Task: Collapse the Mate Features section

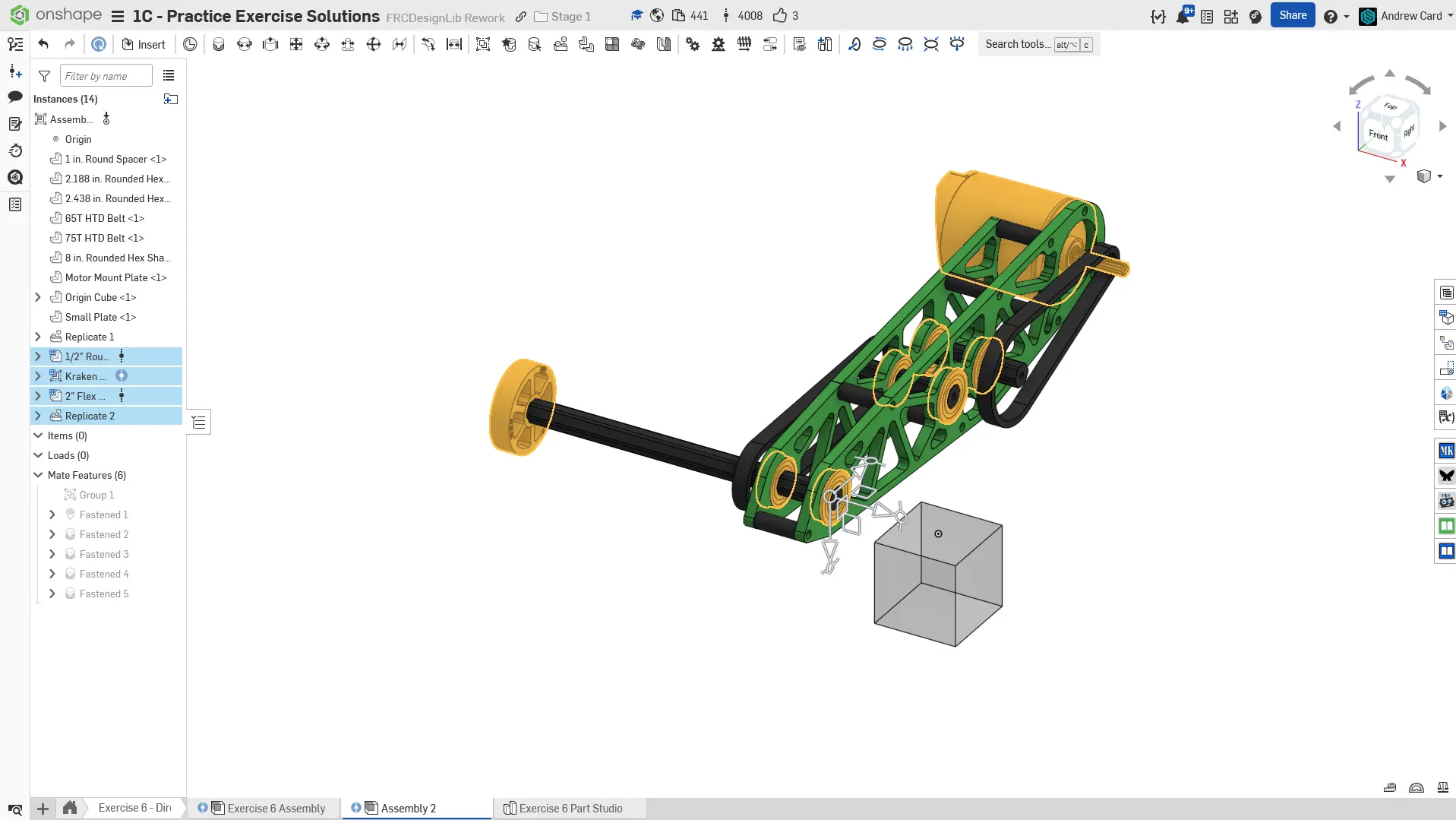Action: (x=38, y=475)
